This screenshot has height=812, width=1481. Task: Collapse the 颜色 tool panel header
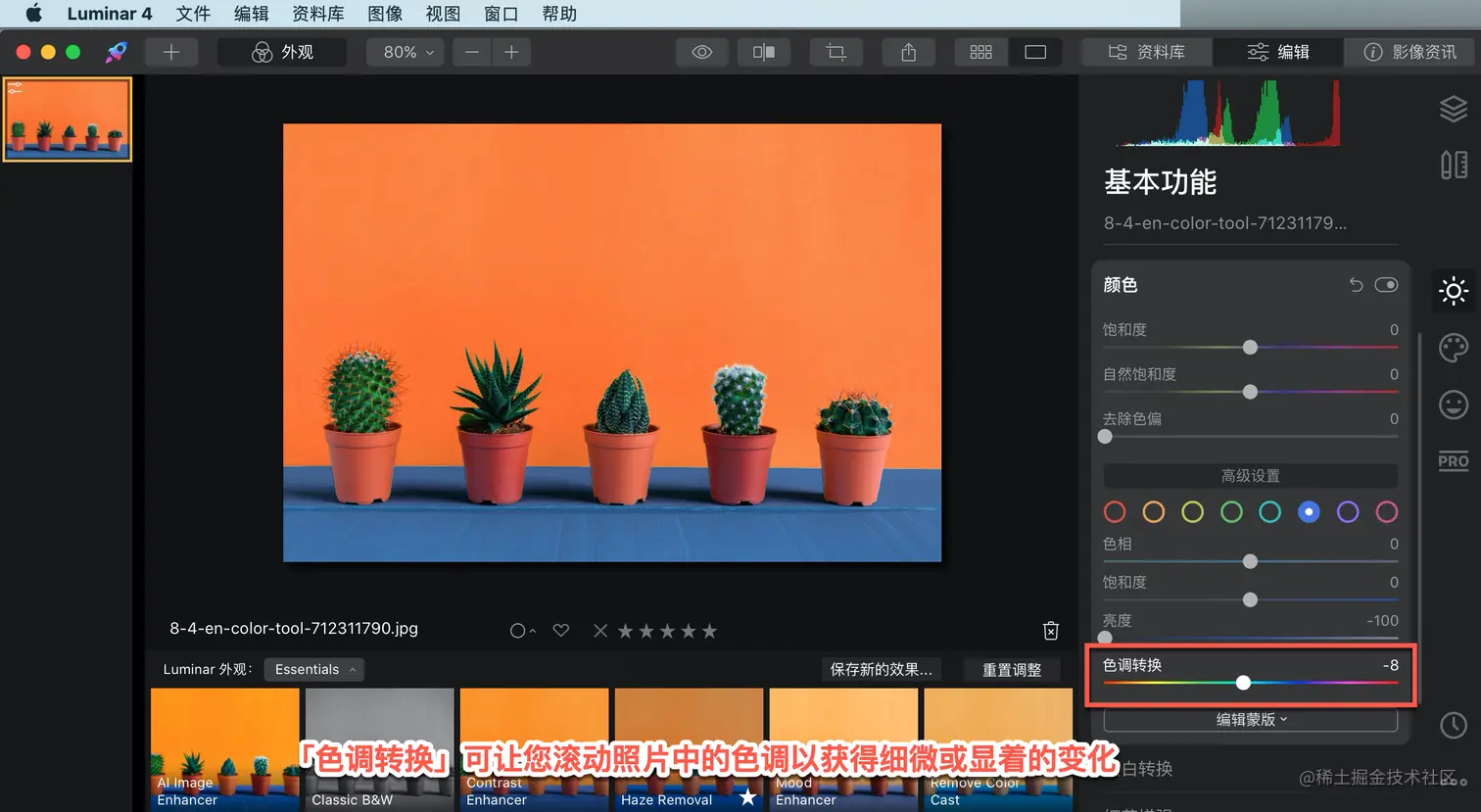click(x=1121, y=285)
